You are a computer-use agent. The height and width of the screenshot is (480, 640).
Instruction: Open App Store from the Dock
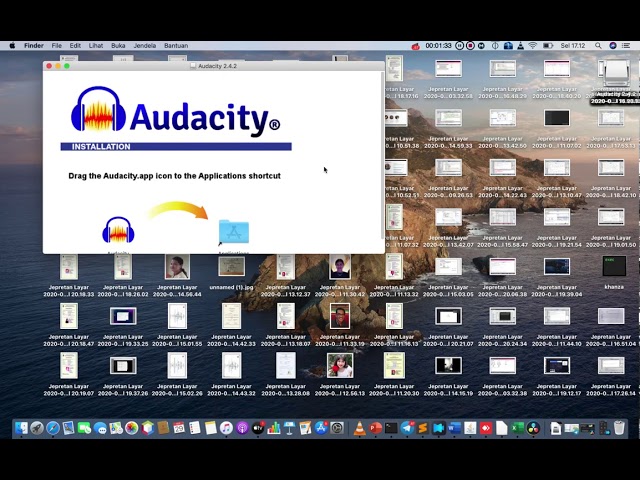tap(321, 428)
